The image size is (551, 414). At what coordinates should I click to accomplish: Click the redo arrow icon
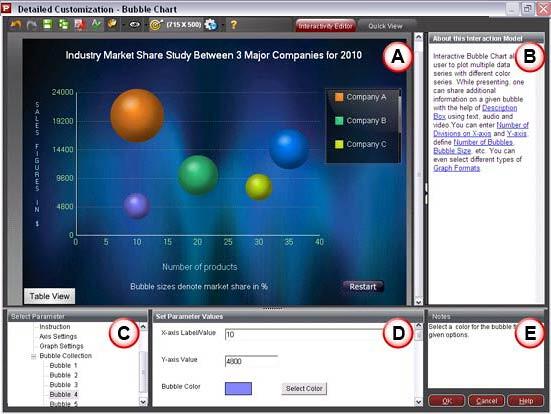pos(32,25)
